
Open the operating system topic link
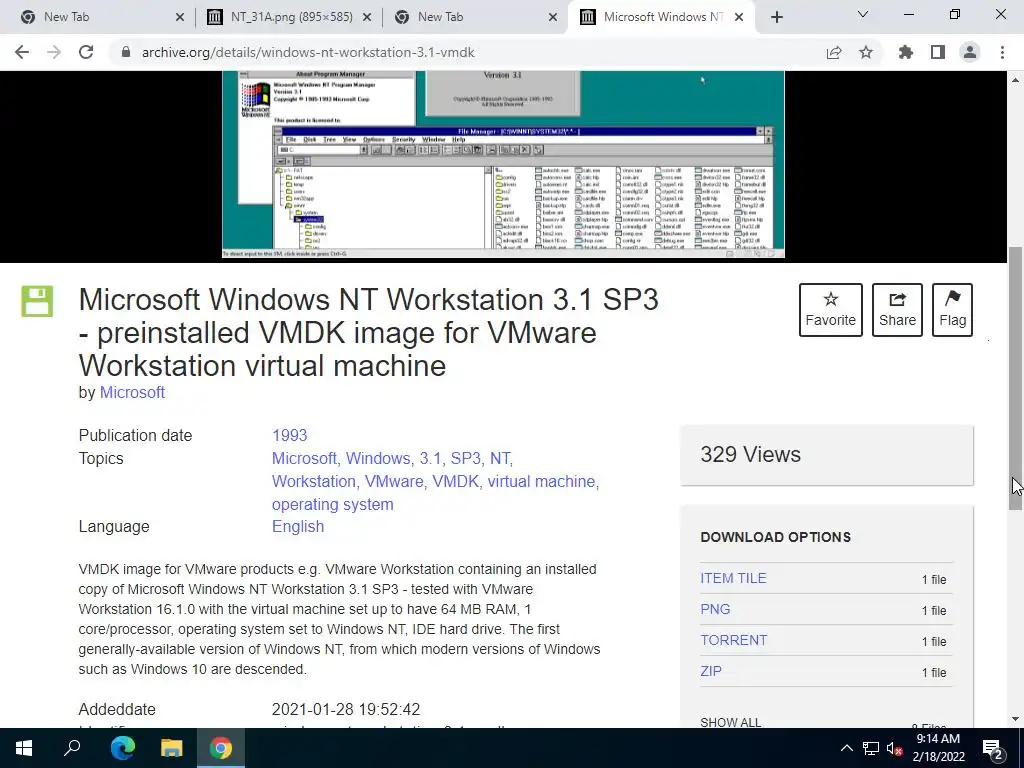click(x=332, y=504)
